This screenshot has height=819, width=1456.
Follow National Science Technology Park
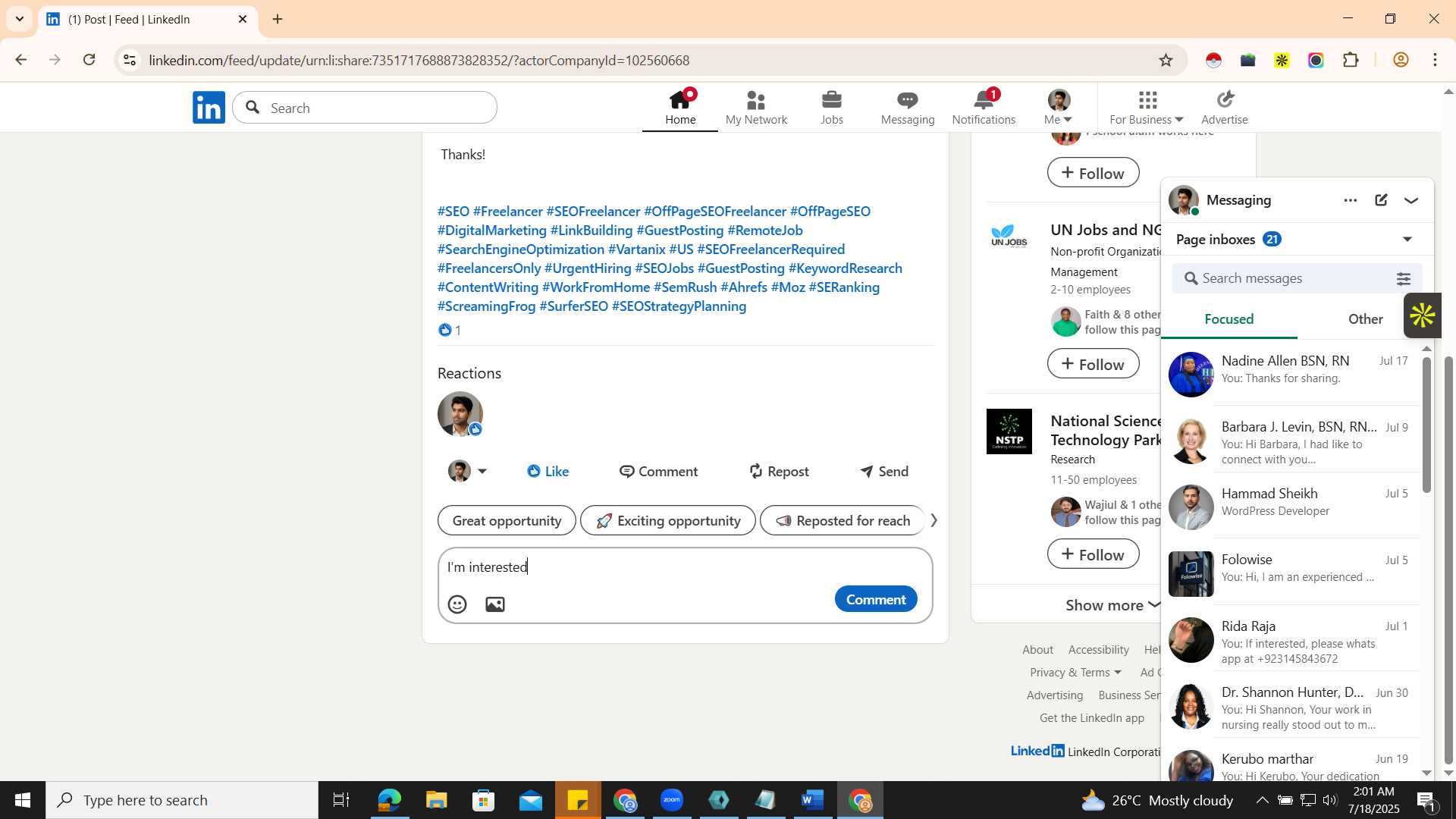click(x=1093, y=554)
